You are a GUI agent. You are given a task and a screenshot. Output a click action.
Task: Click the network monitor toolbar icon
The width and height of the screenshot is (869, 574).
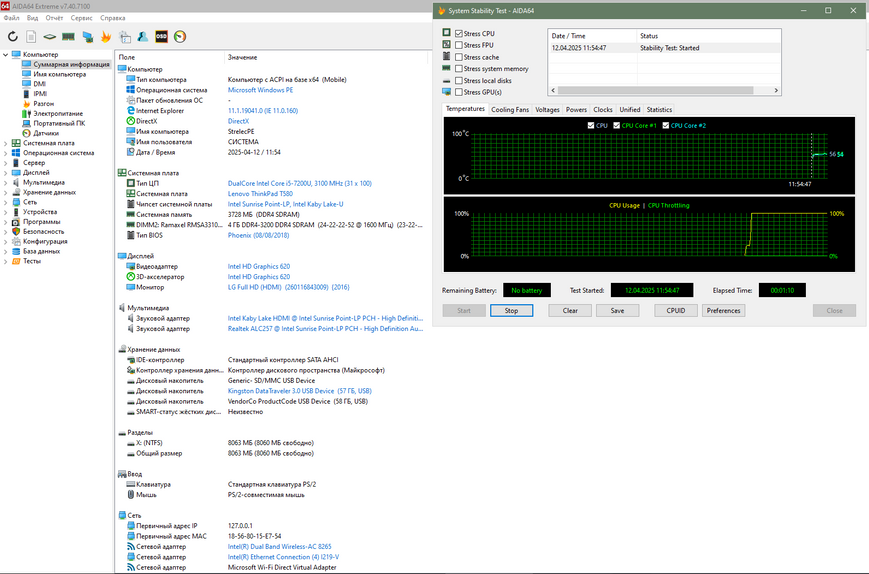[87, 37]
